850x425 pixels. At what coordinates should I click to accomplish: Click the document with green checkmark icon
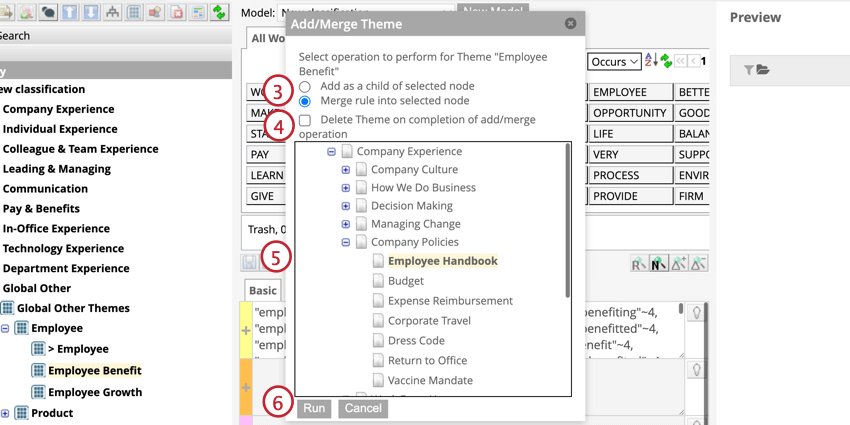point(27,12)
